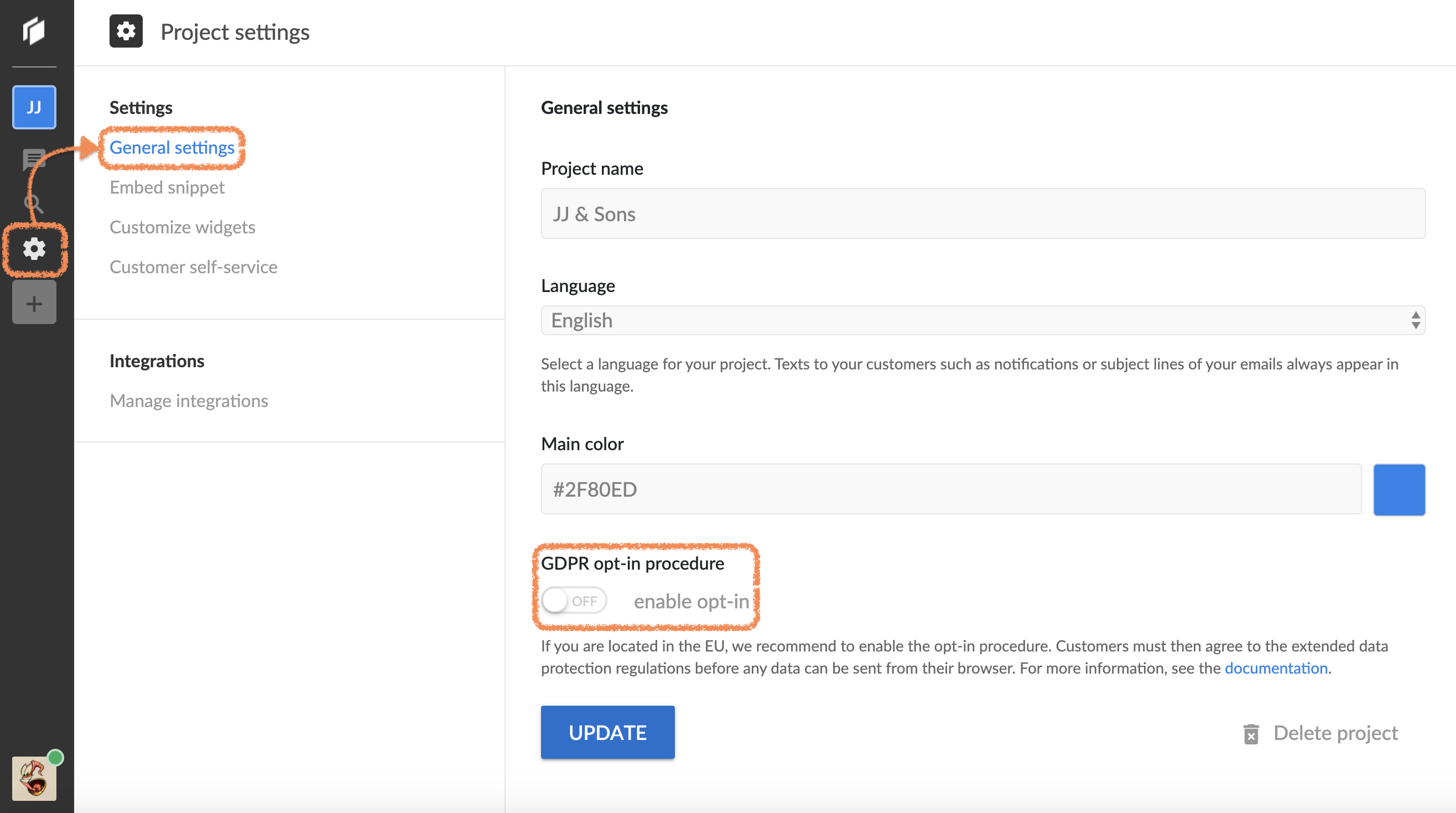Follow the documentation link
Screen dimensions: 1456x813
1276,668
